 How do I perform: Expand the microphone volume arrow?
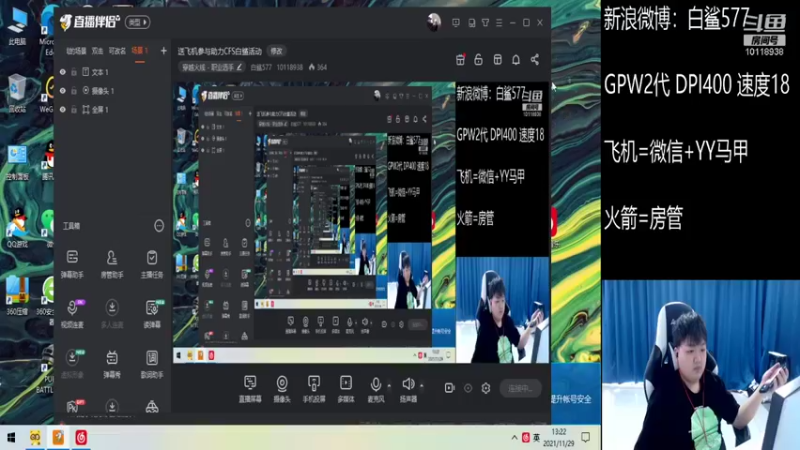pyautogui.click(x=389, y=386)
